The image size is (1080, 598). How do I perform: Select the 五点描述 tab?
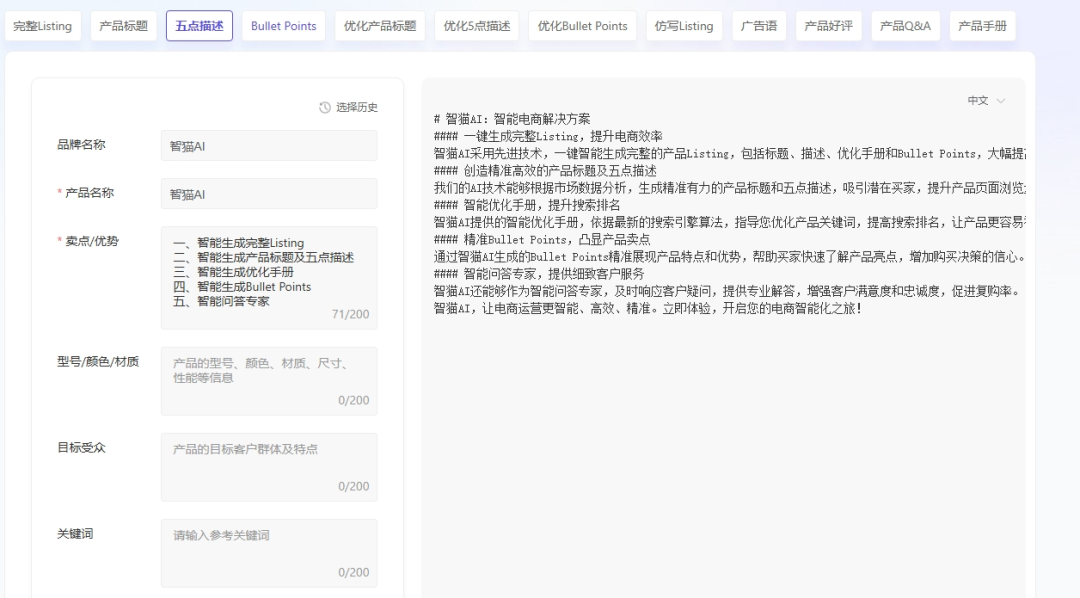point(198,26)
